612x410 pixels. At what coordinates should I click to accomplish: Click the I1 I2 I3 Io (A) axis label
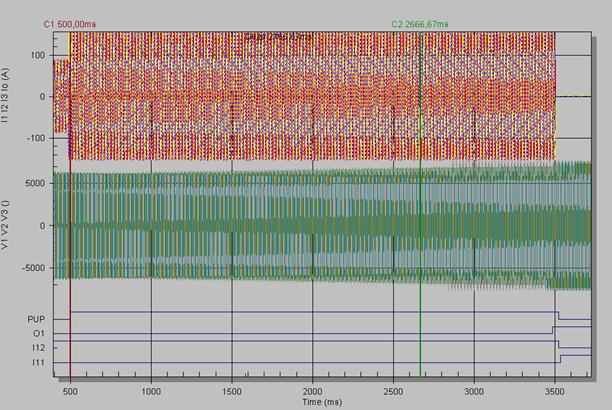(5, 96)
